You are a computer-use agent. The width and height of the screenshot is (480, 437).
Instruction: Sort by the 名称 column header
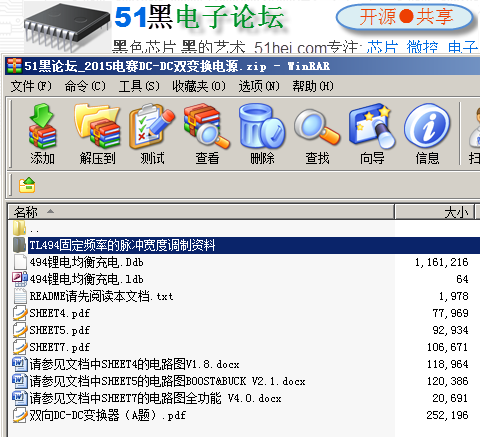tap(201, 212)
